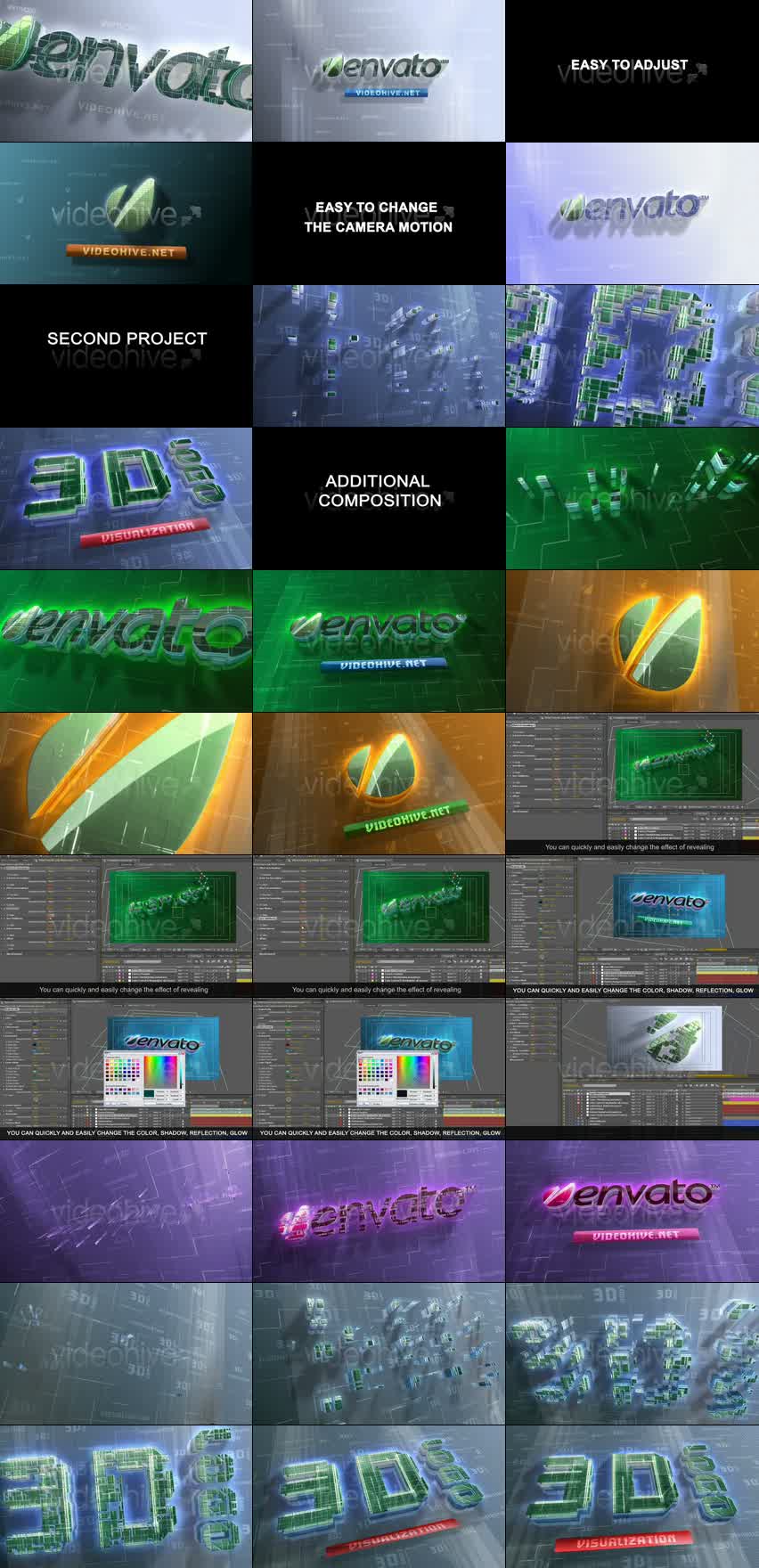Image resolution: width=759 pixels, height=1568 pixels.
Task: Select the lavender frame with blue envato logo
Action: [632, 214]
